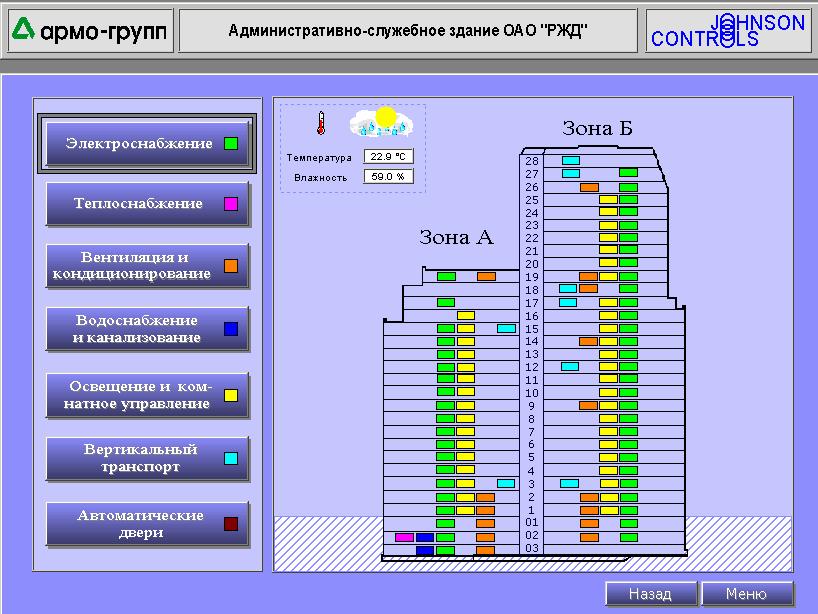Click the orange indicator on floor 18 in Зона Б
Viewport: 818px width, 614px height.
click(x=588, y=288)
